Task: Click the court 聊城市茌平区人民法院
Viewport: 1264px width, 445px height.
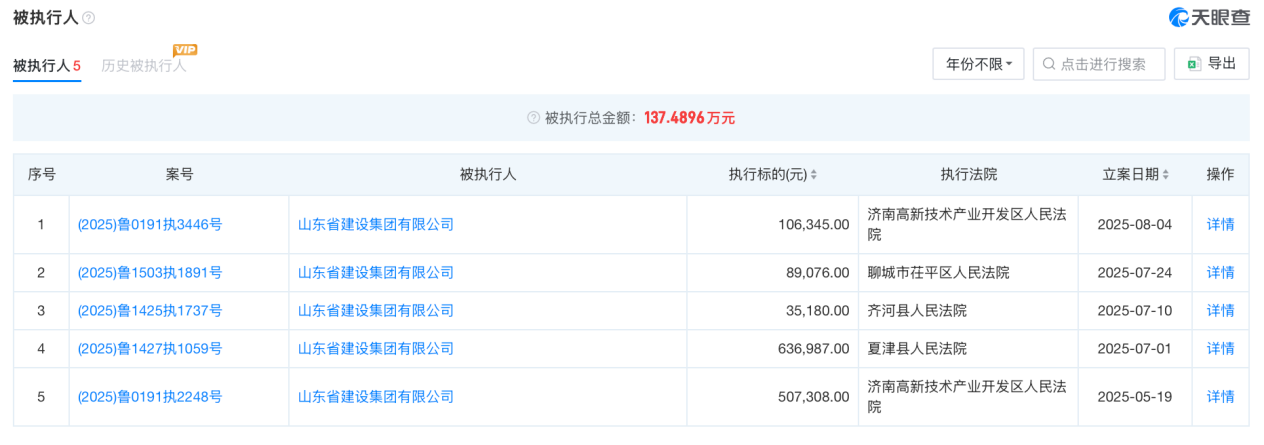Action: point(938,273)
